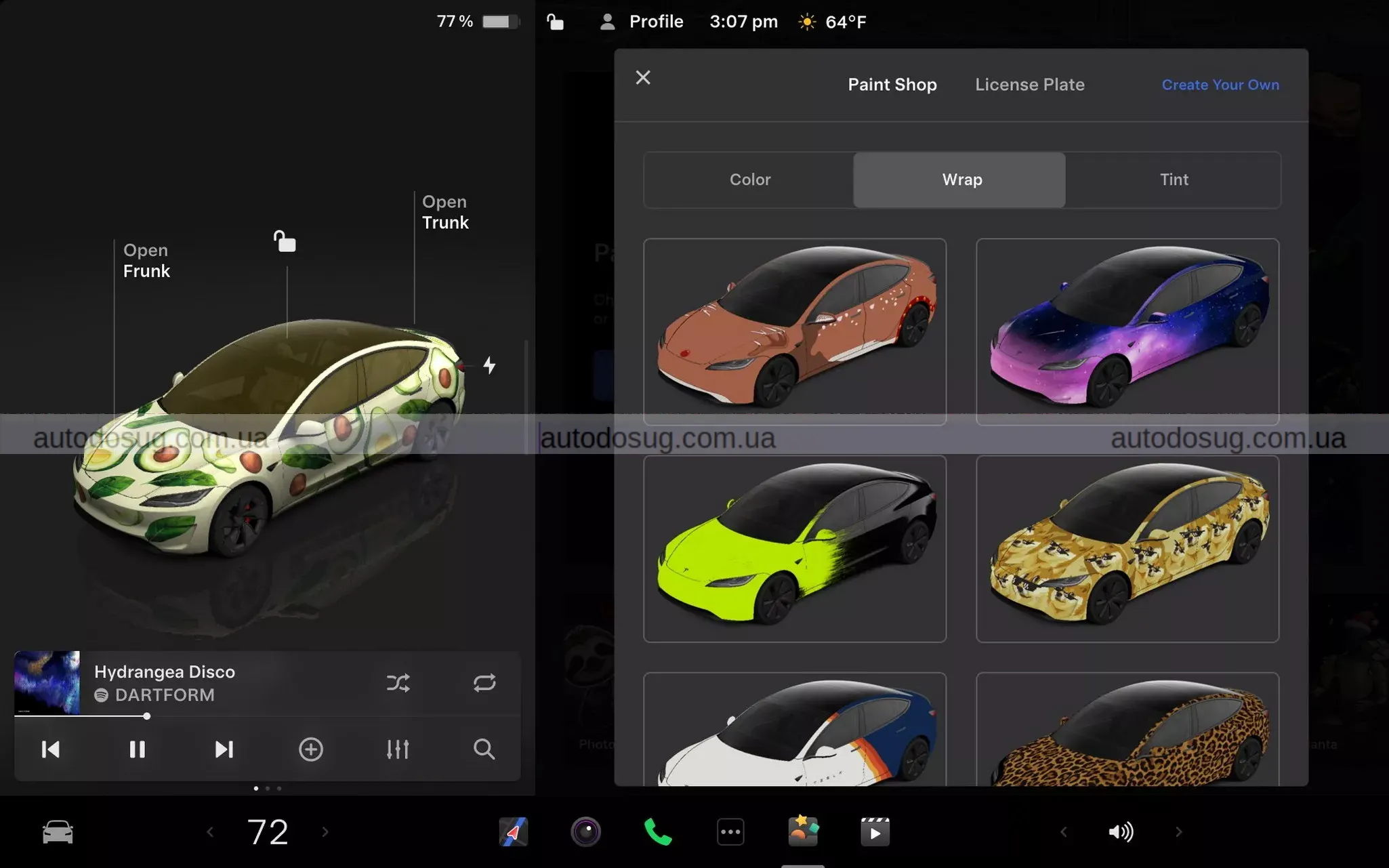
Task: Open the three-dot app launcher
Action: [730, 831]
